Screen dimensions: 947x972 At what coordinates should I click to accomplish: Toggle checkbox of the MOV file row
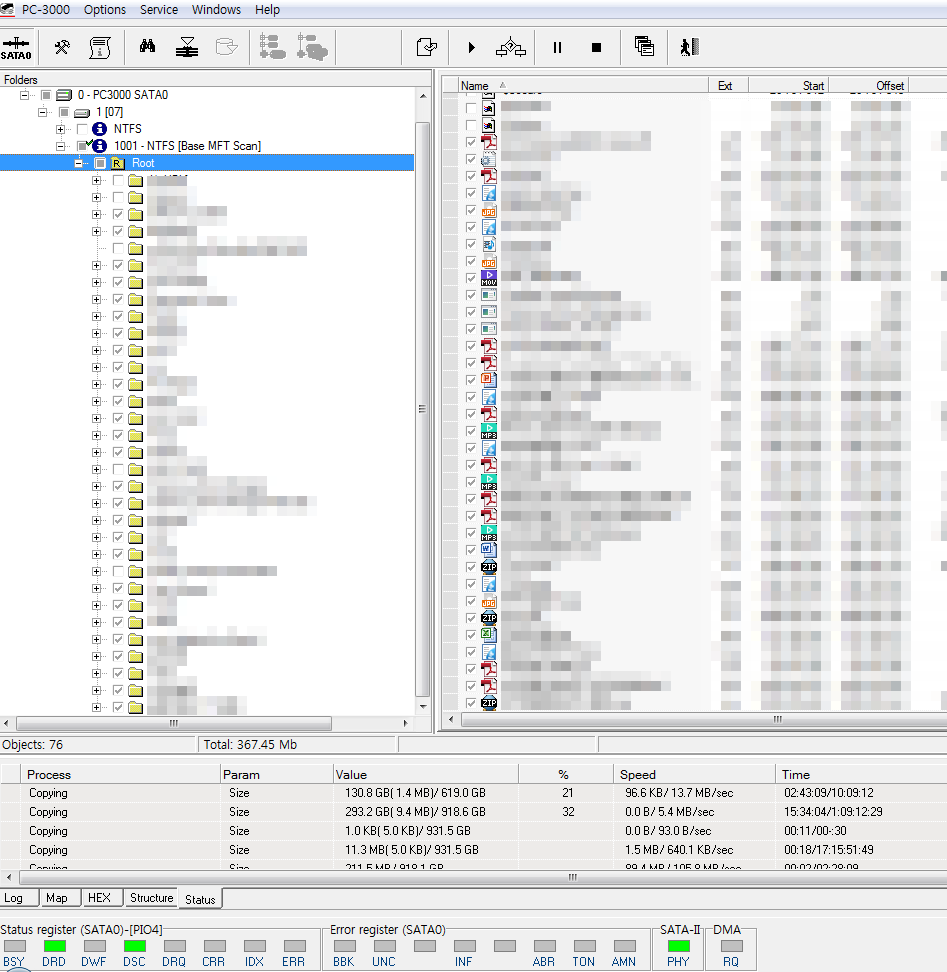(x=471, y=278)
